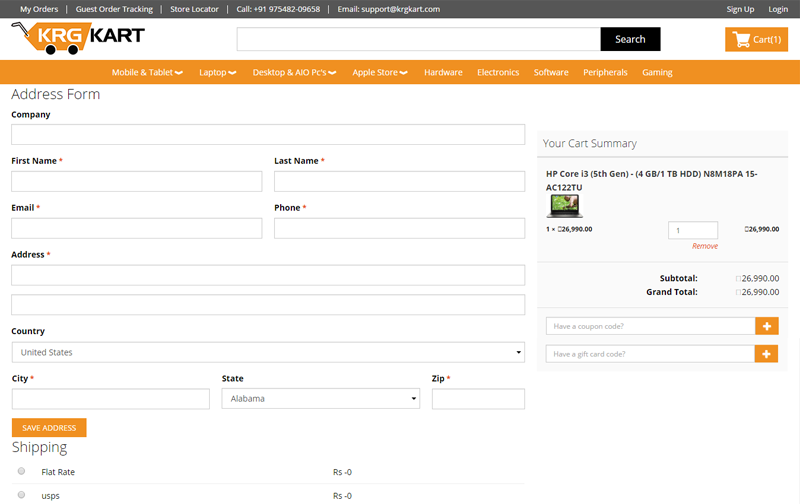Remove the HP laptop from cart
The image size is (800, 504).
tap(705, 246)
